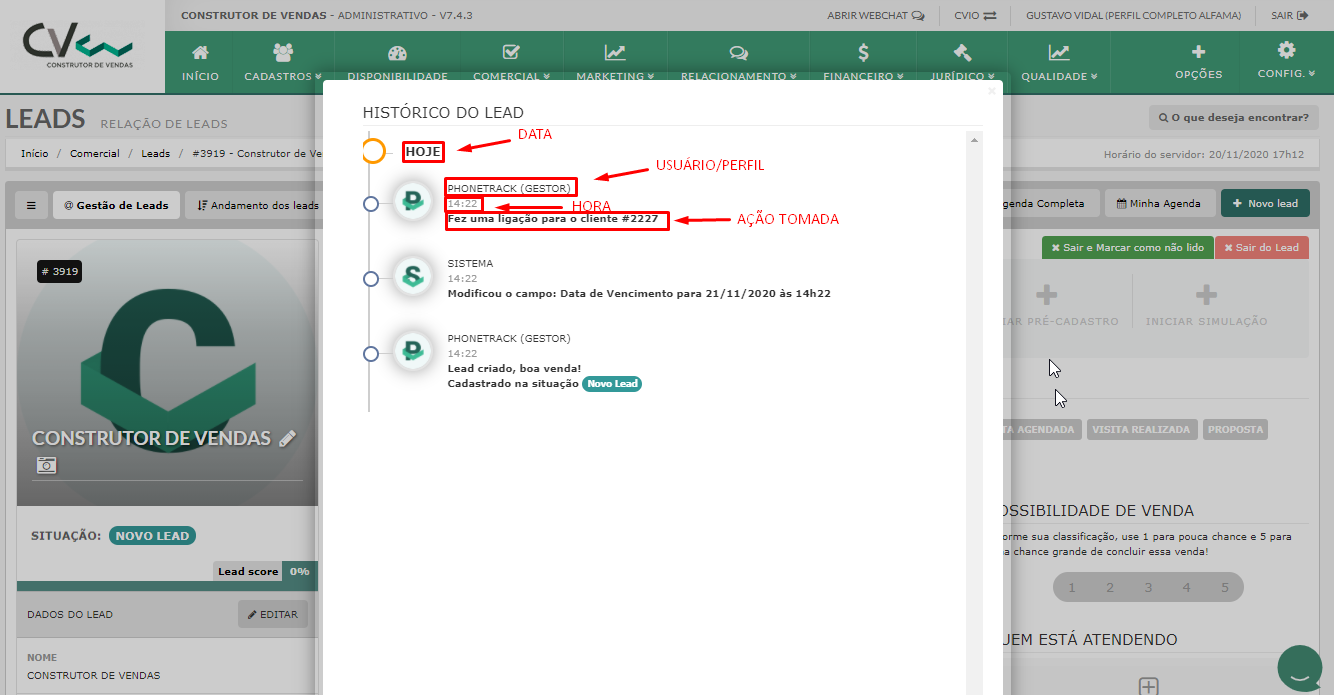Click the Novo Lead situation badge
1334x695 pixels.
(x=152, y=536)
